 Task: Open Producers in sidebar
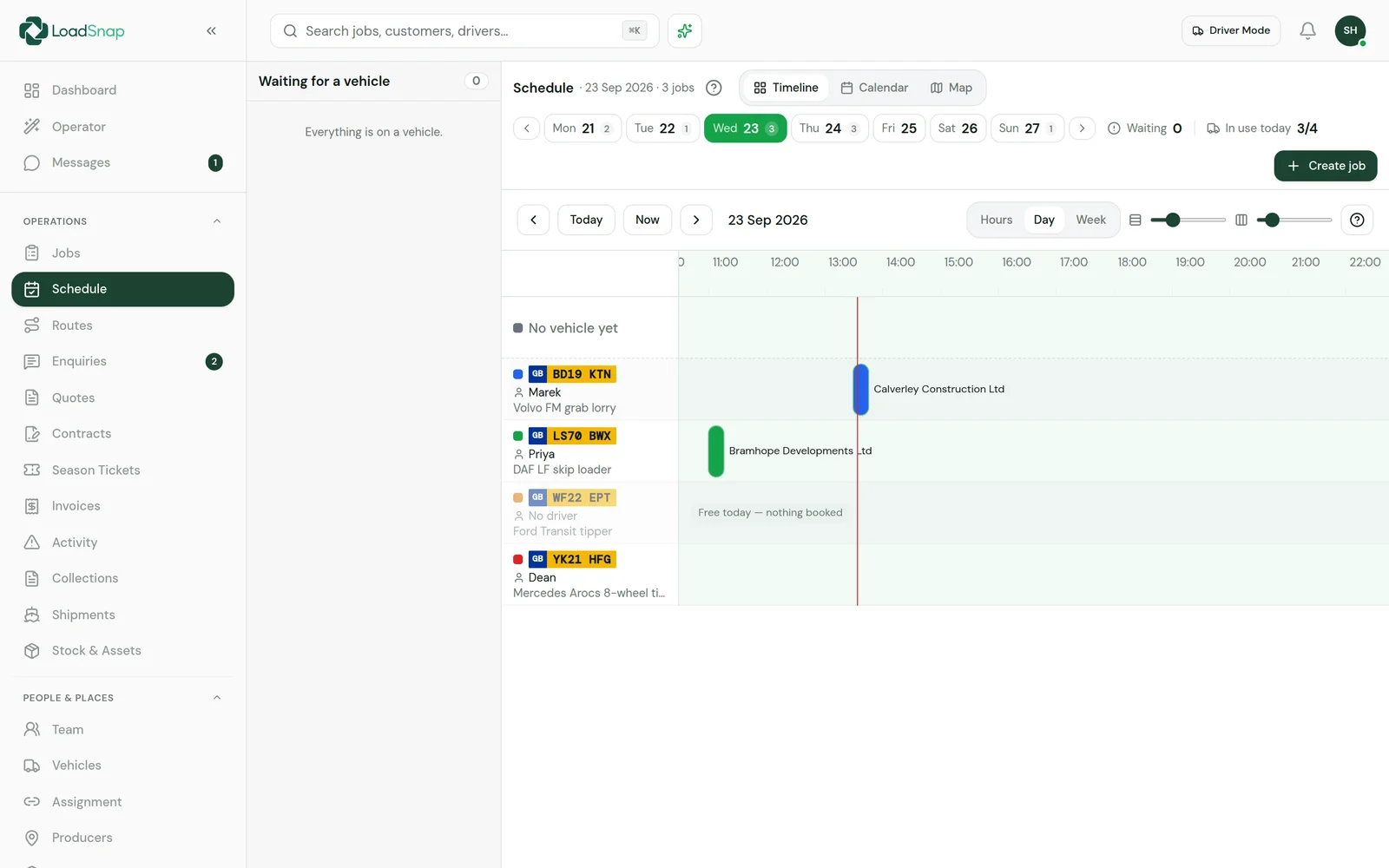coord(122,838)
